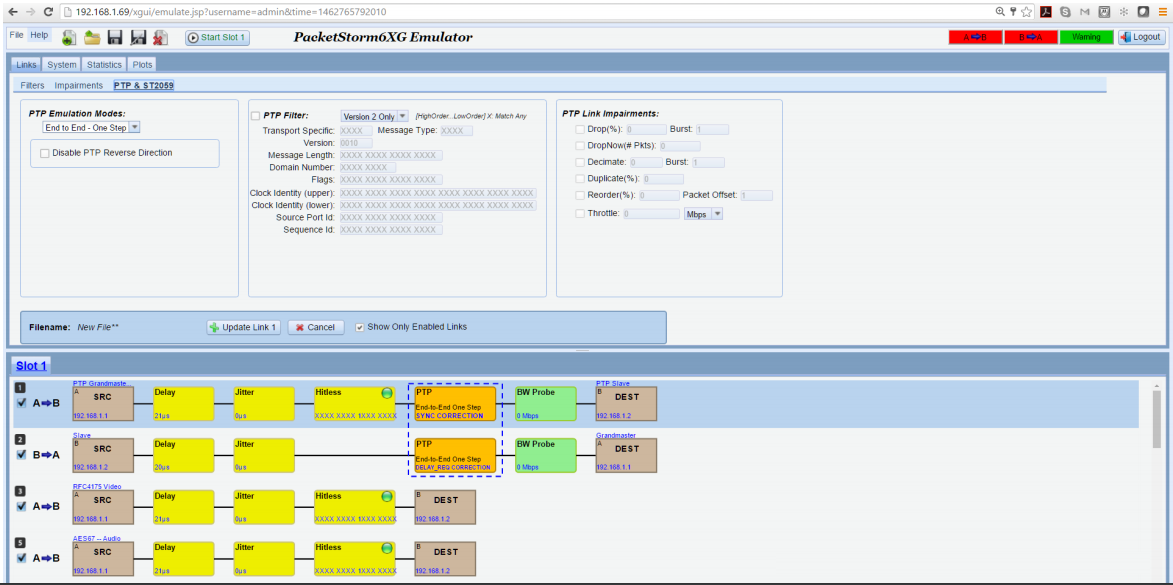This screenshot has width=1173, height=585.
Task: Check the Throttle impairment checkbox
Action: click(x=580, y=213)
